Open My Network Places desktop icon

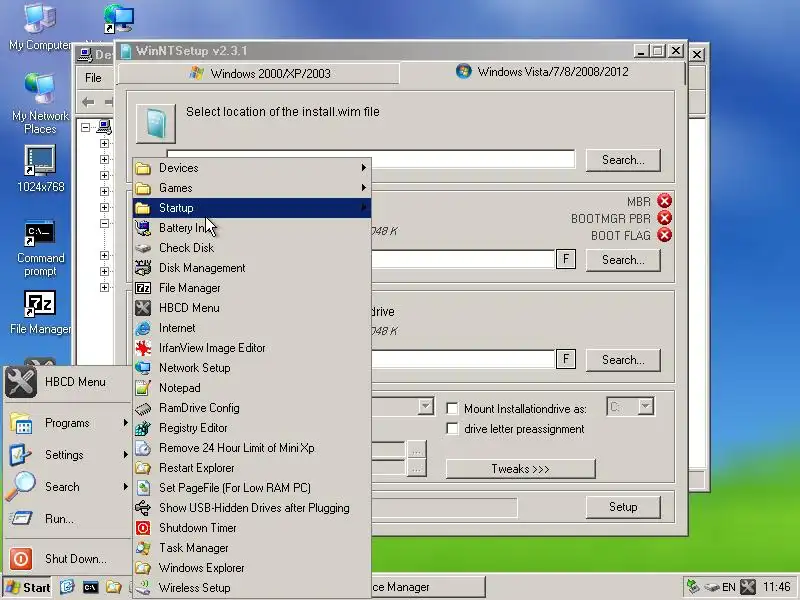[x=40, y=104]
